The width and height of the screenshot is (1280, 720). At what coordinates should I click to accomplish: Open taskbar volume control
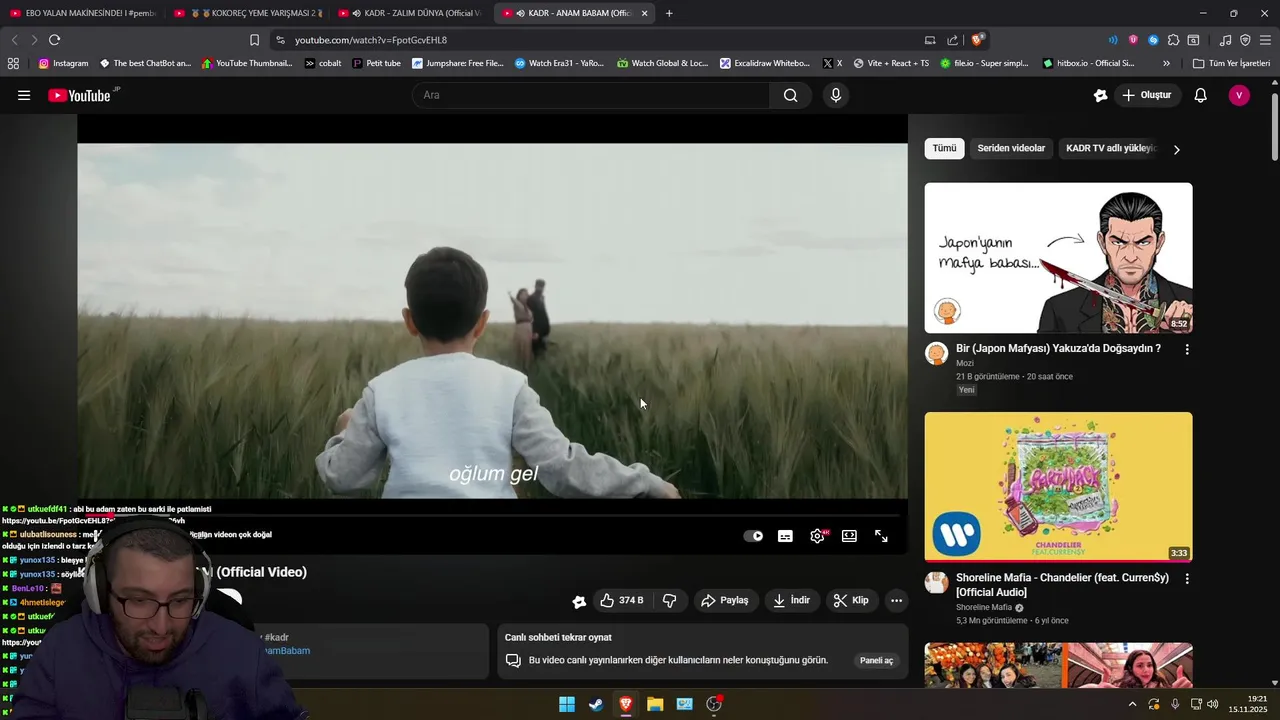[1213, 704]
